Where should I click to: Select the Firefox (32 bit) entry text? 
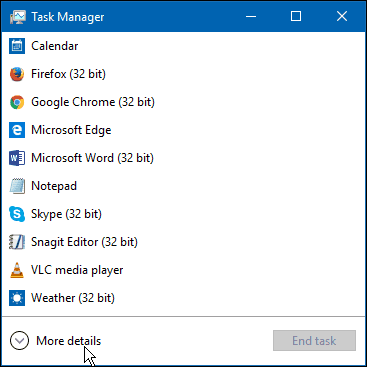click(x=68, y=74)
